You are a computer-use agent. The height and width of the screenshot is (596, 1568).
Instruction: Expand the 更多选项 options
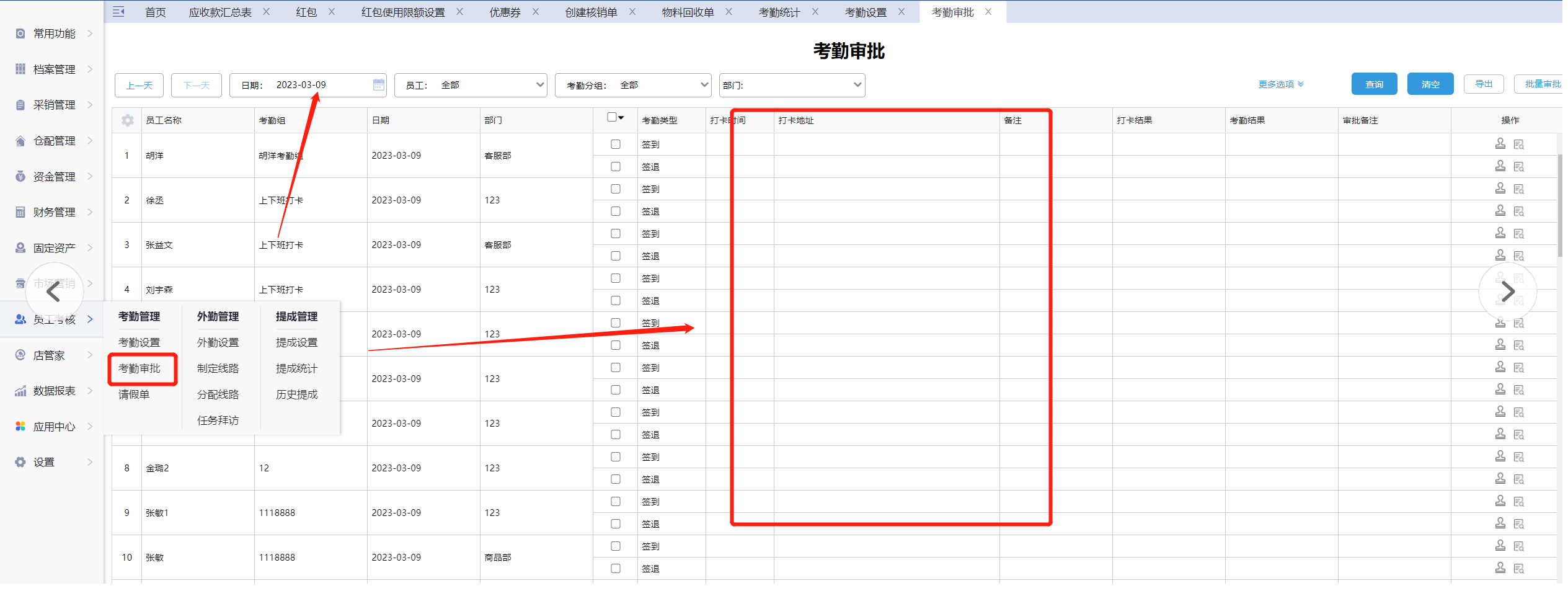click(1280, 84)
